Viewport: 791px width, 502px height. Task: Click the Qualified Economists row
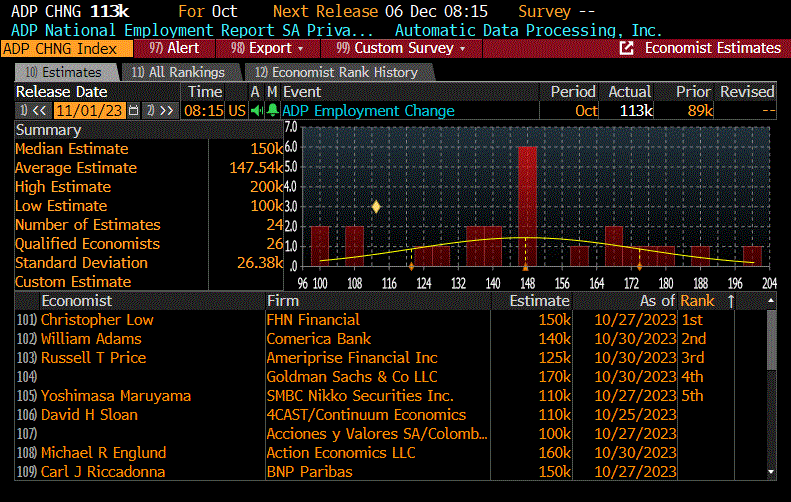pyautogui.click(x=149, y=244)
